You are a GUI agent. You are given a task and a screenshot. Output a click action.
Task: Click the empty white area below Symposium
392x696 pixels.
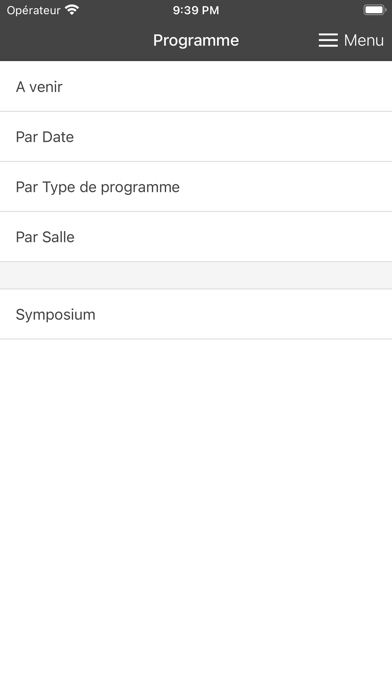pos(196,517)
